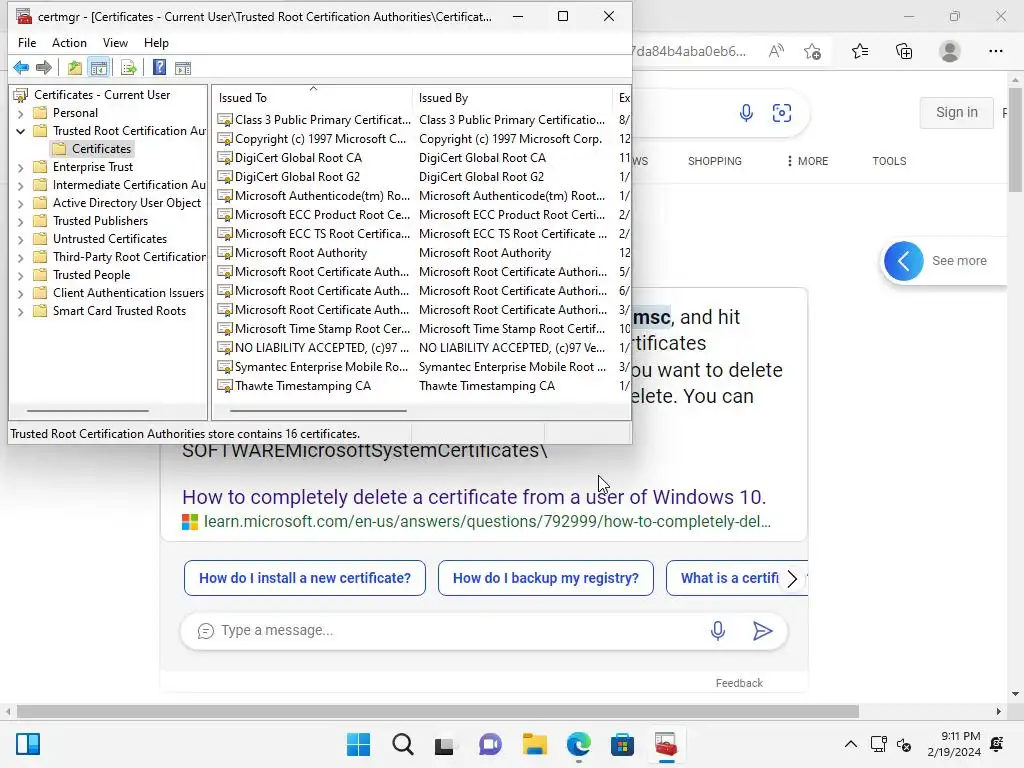Click Sign in button in Bing
The width and height of the screenshot is (1024, 768).
(x=956, y=112)
